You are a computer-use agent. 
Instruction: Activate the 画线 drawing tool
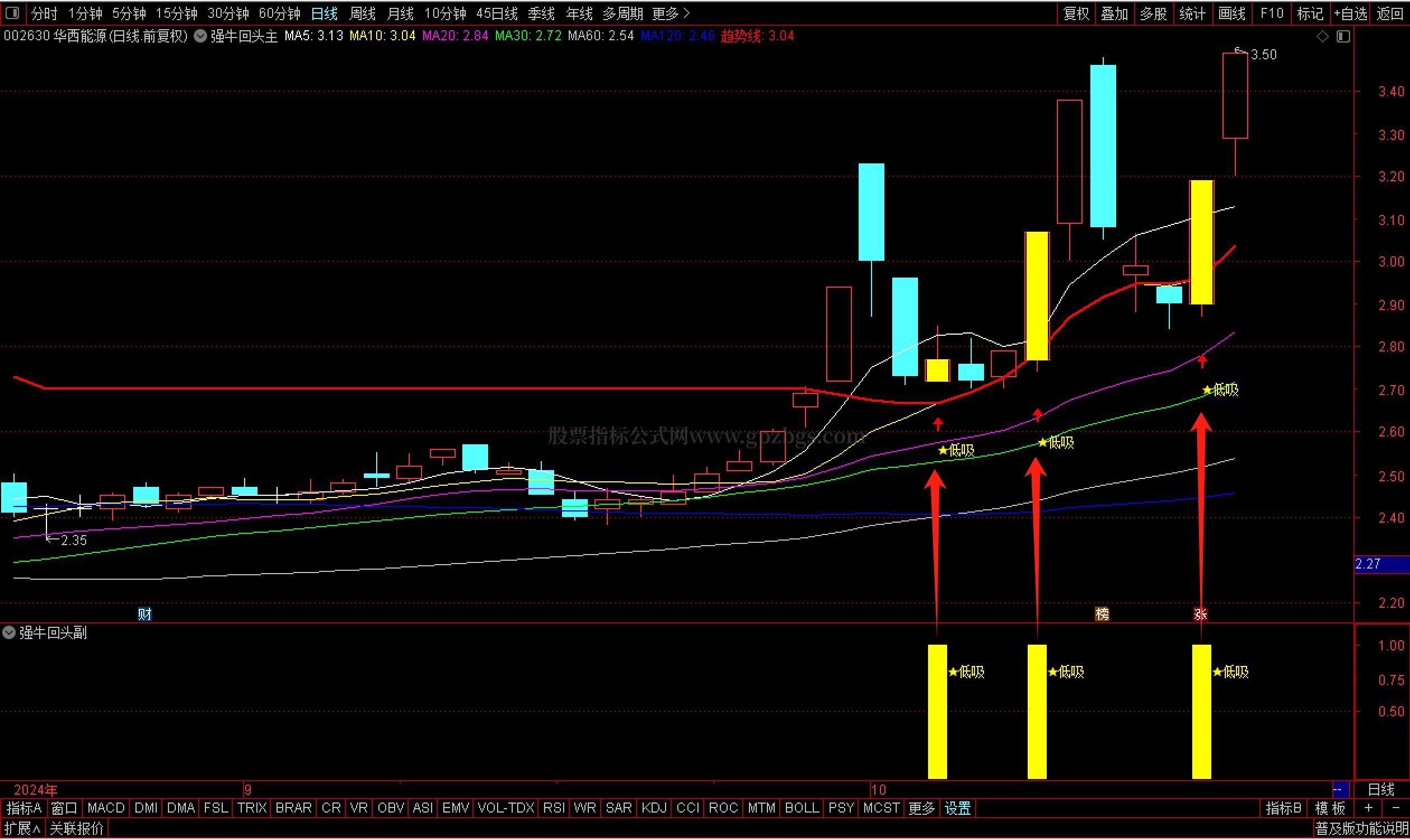1231,13
